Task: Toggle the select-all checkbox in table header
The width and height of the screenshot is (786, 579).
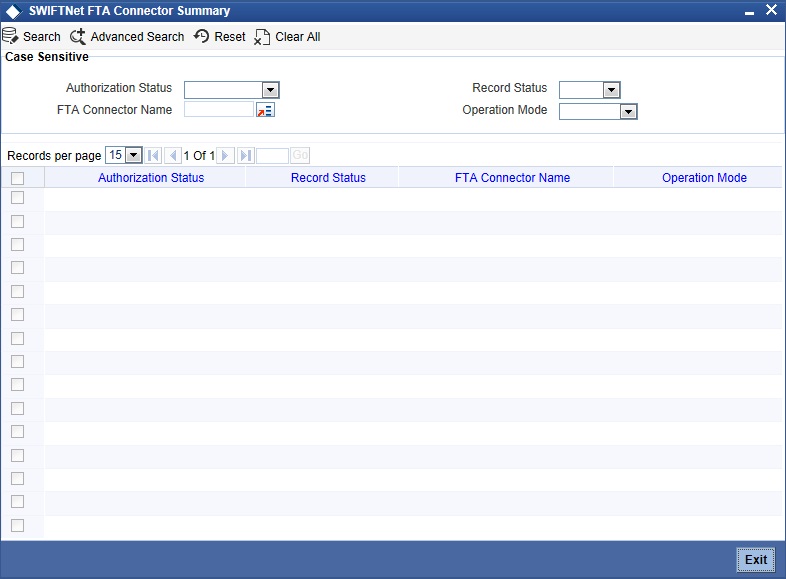Action: click(18, 178)
